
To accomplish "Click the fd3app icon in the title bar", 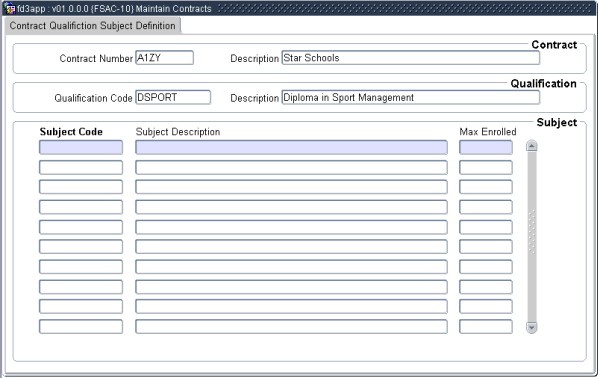I will click(x=10, y=8).
